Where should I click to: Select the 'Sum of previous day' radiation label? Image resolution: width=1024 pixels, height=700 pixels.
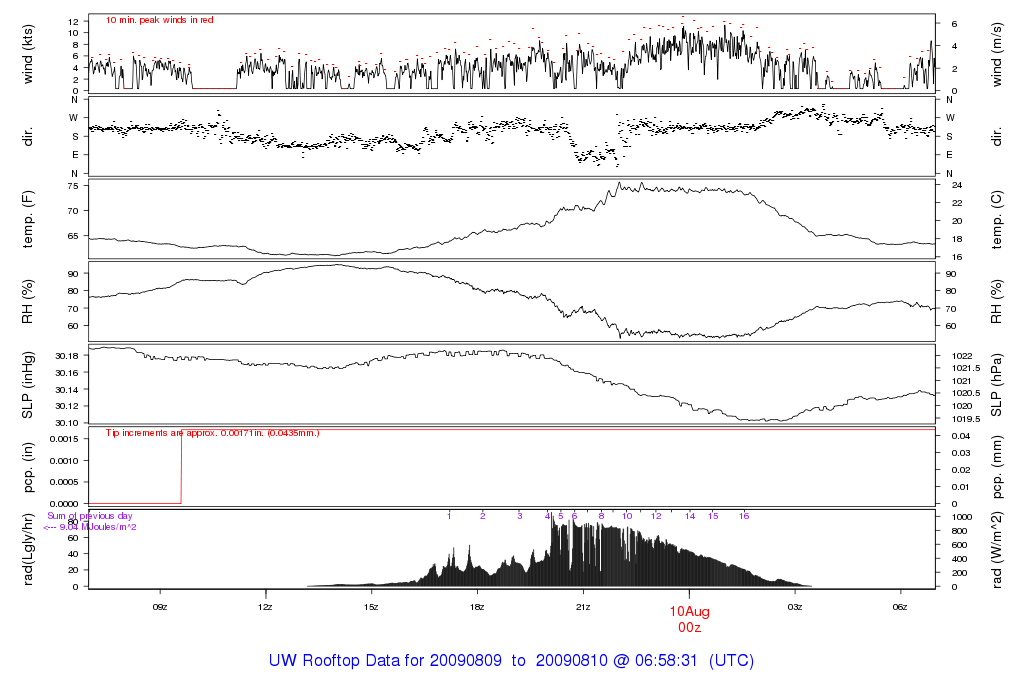[x=89, y=516]
